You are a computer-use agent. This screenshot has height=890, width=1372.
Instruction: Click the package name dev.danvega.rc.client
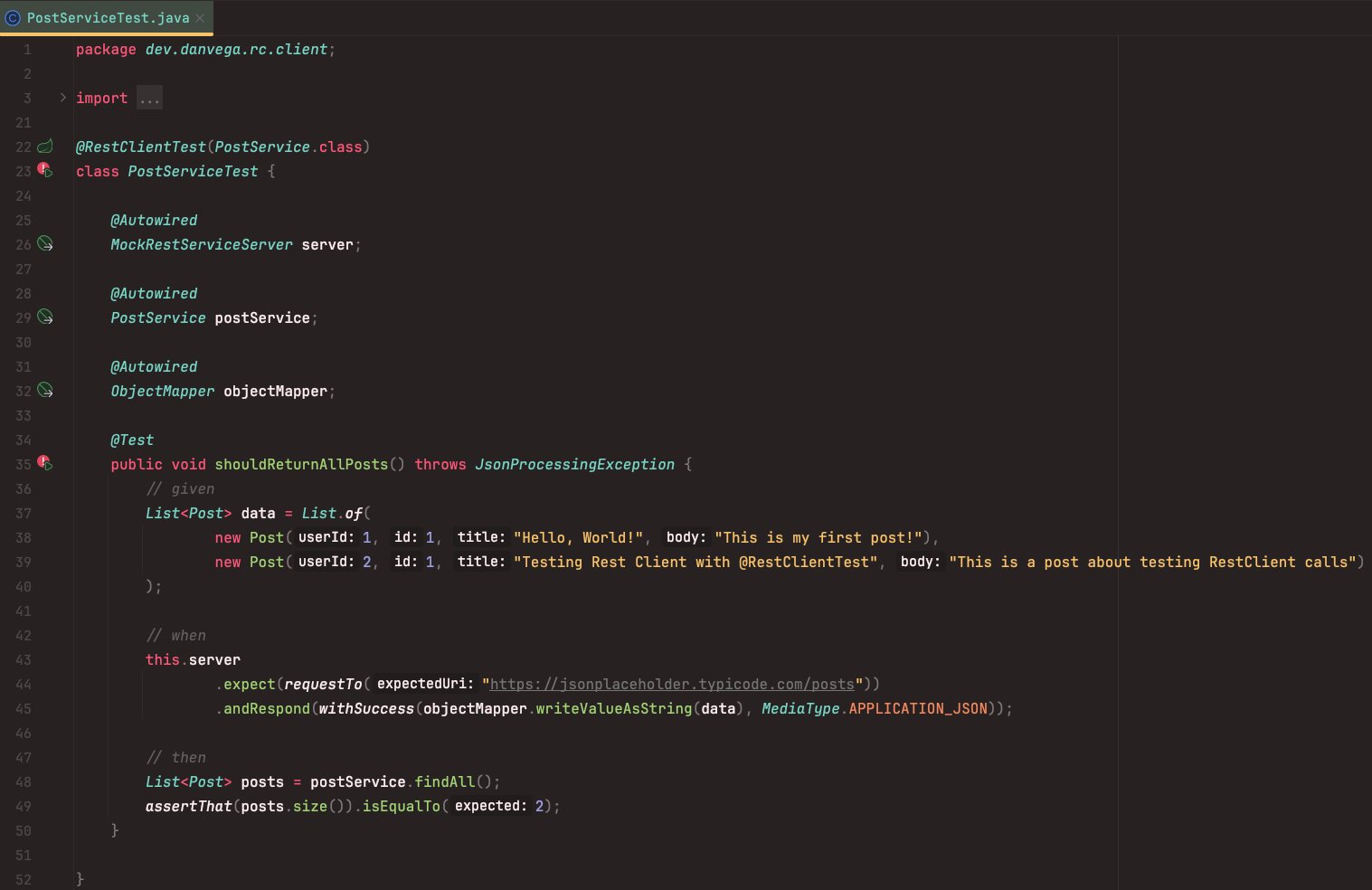236,49
